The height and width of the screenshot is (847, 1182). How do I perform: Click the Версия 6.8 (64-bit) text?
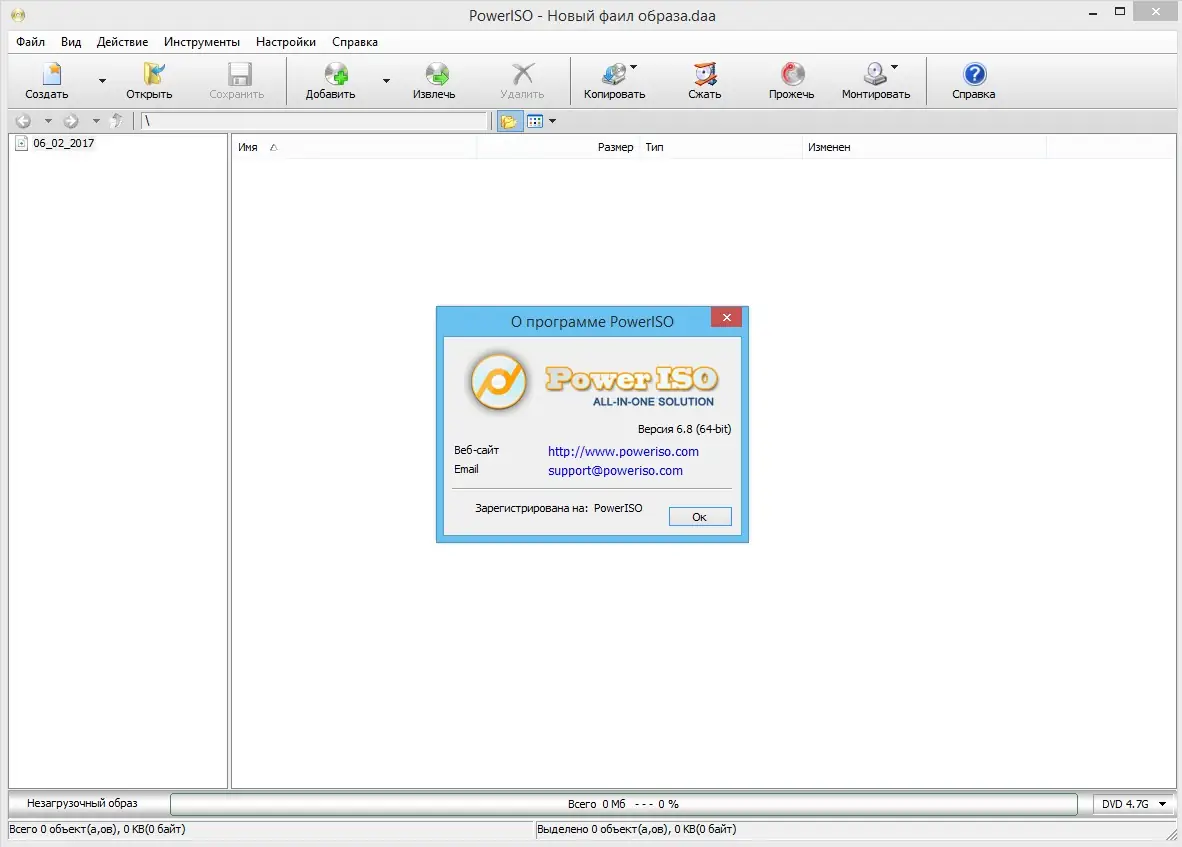click(684, 429)
